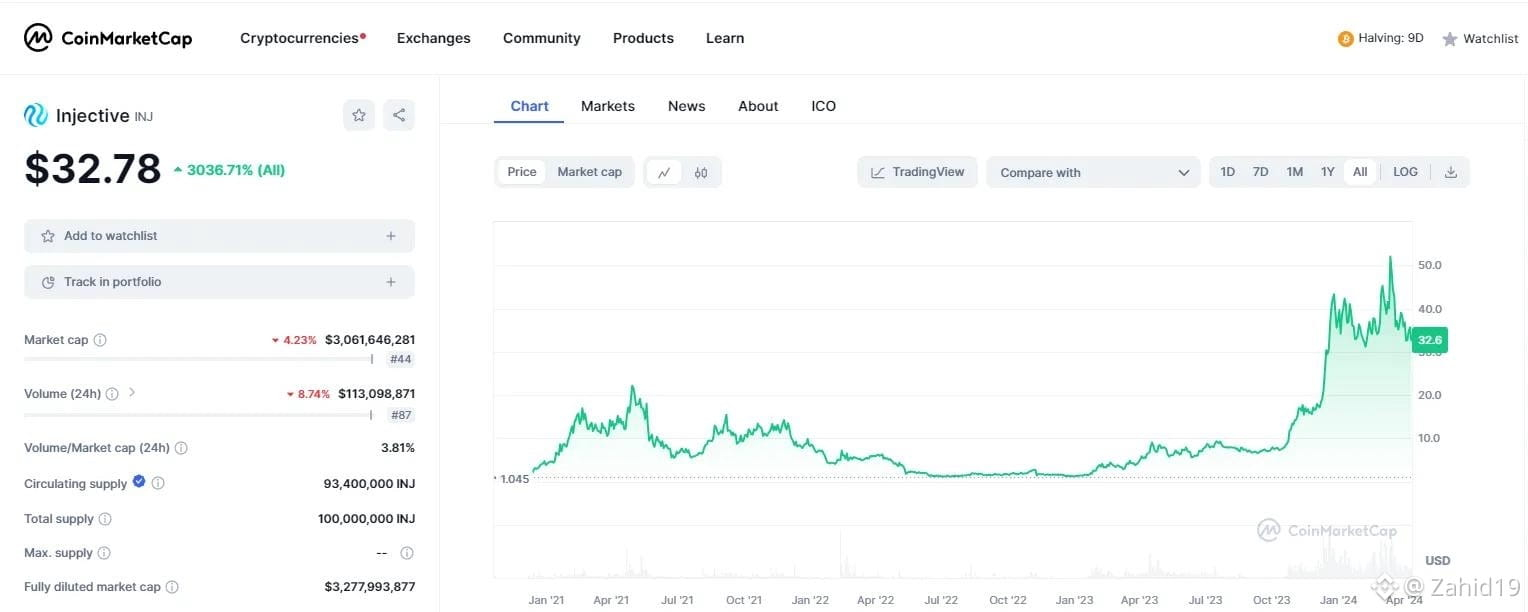Click the Injective coin logo
Viewport: 1528px width, 612px height.
(x=36, y=116)
